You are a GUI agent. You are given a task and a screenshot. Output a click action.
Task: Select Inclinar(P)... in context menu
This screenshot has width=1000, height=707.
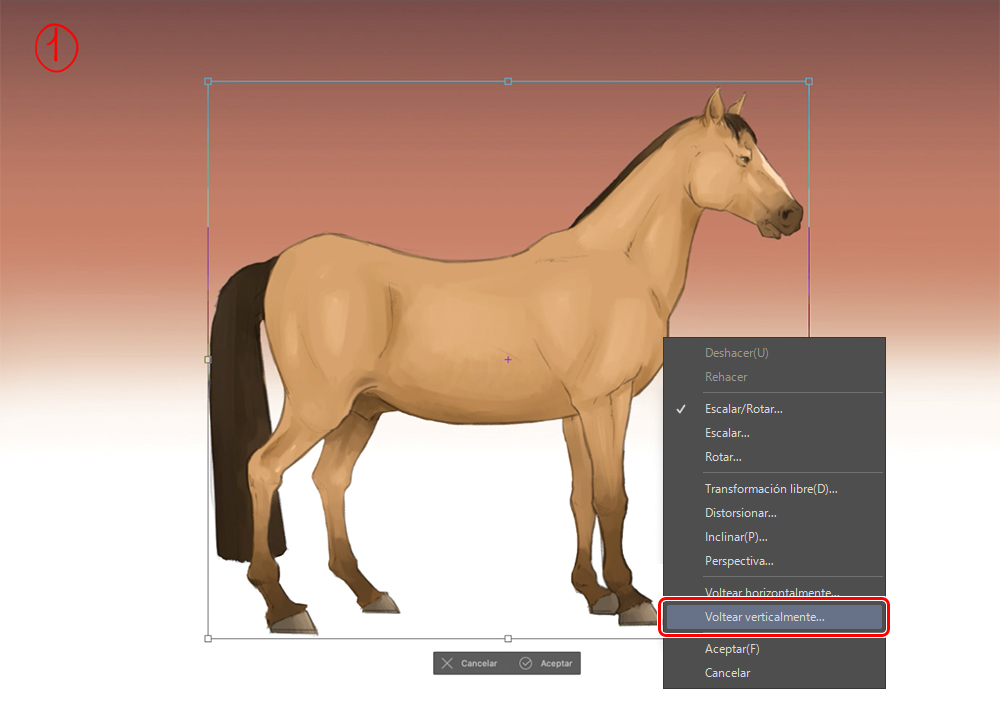(x=736, y=537)
